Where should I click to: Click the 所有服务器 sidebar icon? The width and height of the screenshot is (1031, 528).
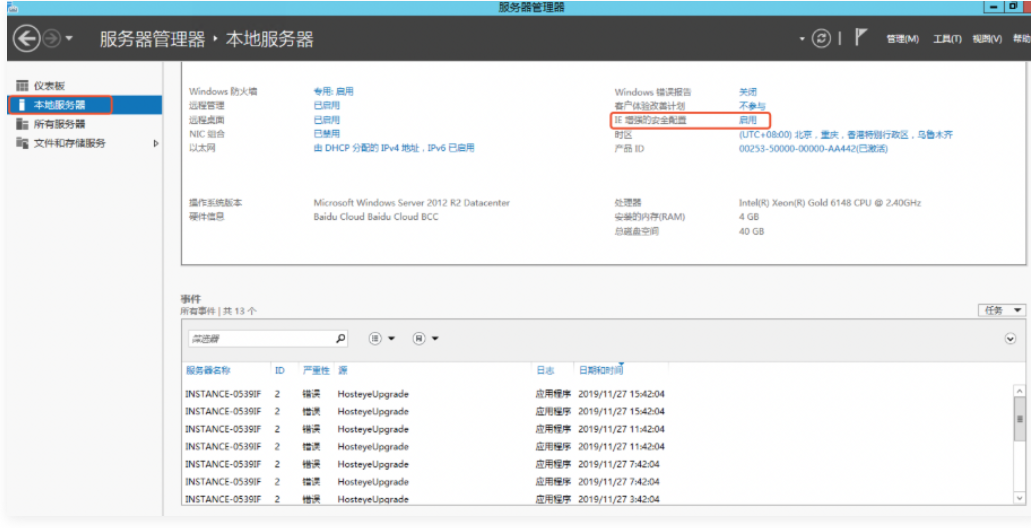[22, 124]
